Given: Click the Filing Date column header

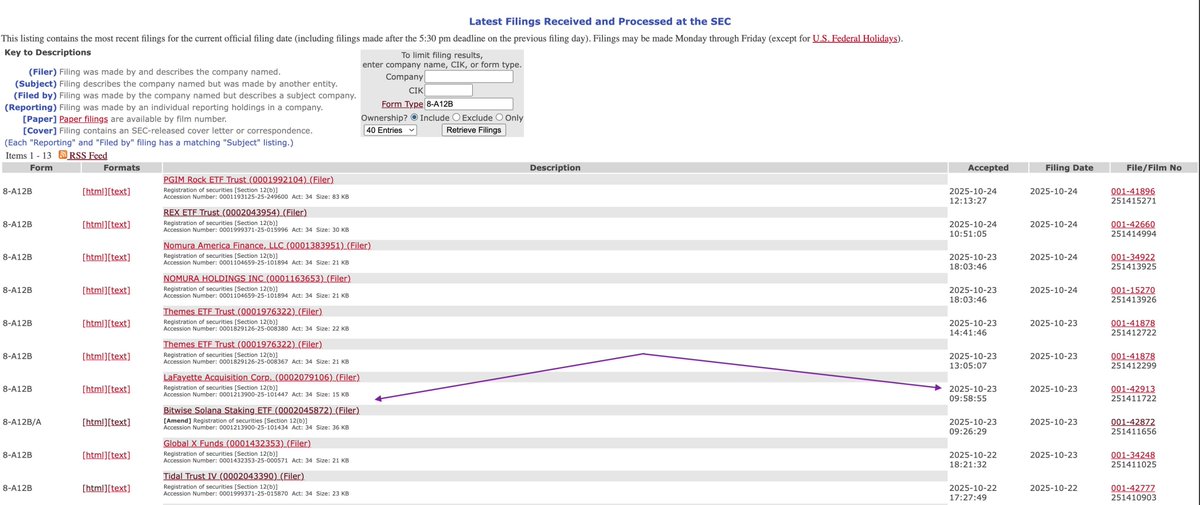Looking at the screenshot, I should pos(1069,168).
